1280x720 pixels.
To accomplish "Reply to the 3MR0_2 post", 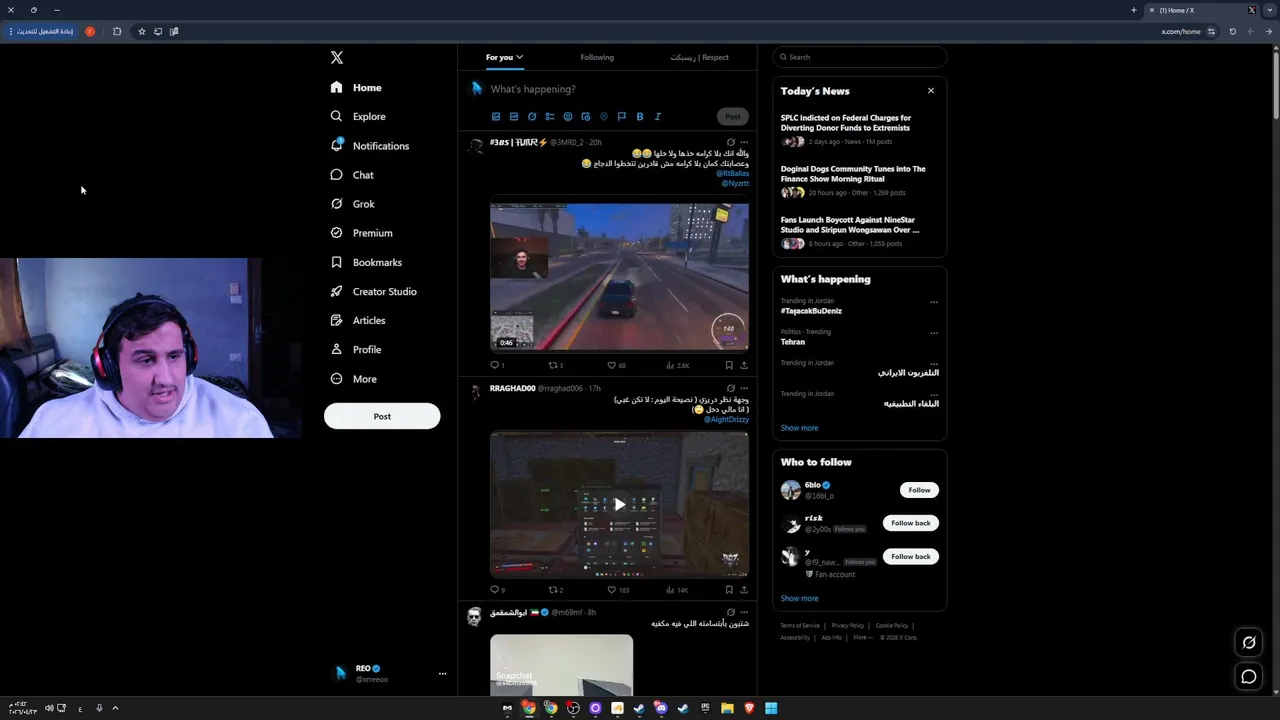I will point(497,366).
